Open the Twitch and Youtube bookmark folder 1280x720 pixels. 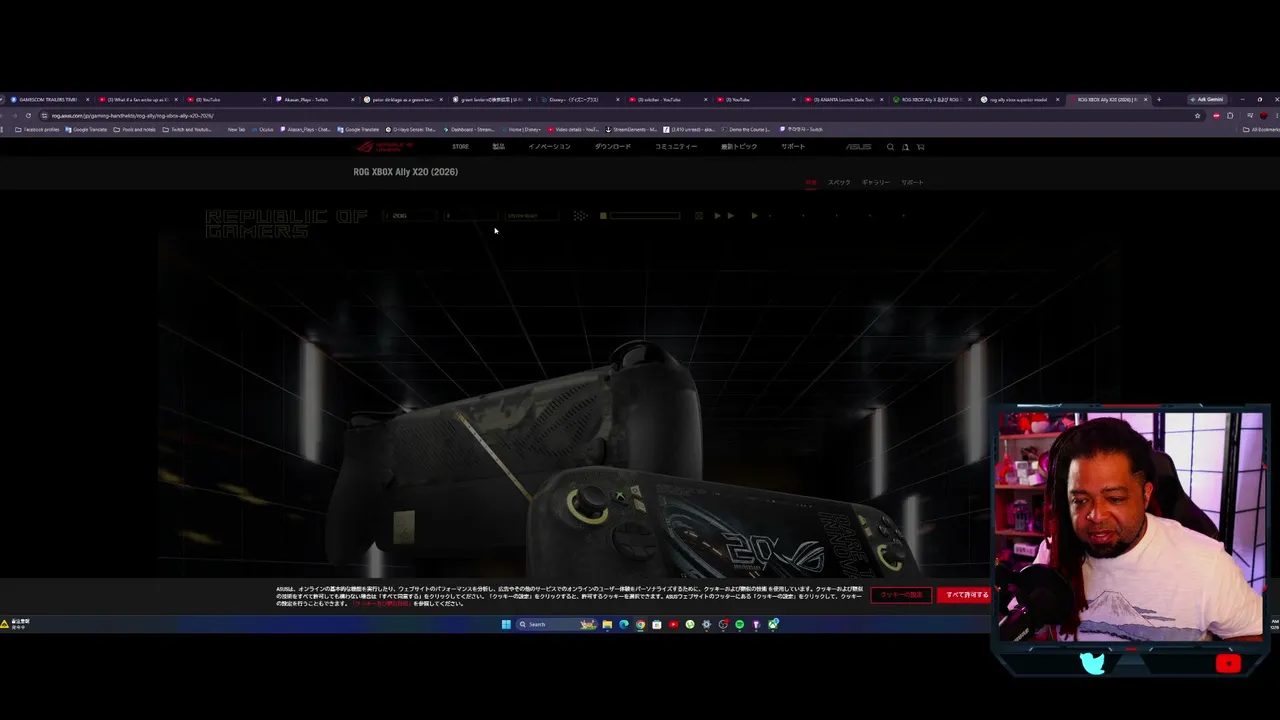[x=187, y=129]
